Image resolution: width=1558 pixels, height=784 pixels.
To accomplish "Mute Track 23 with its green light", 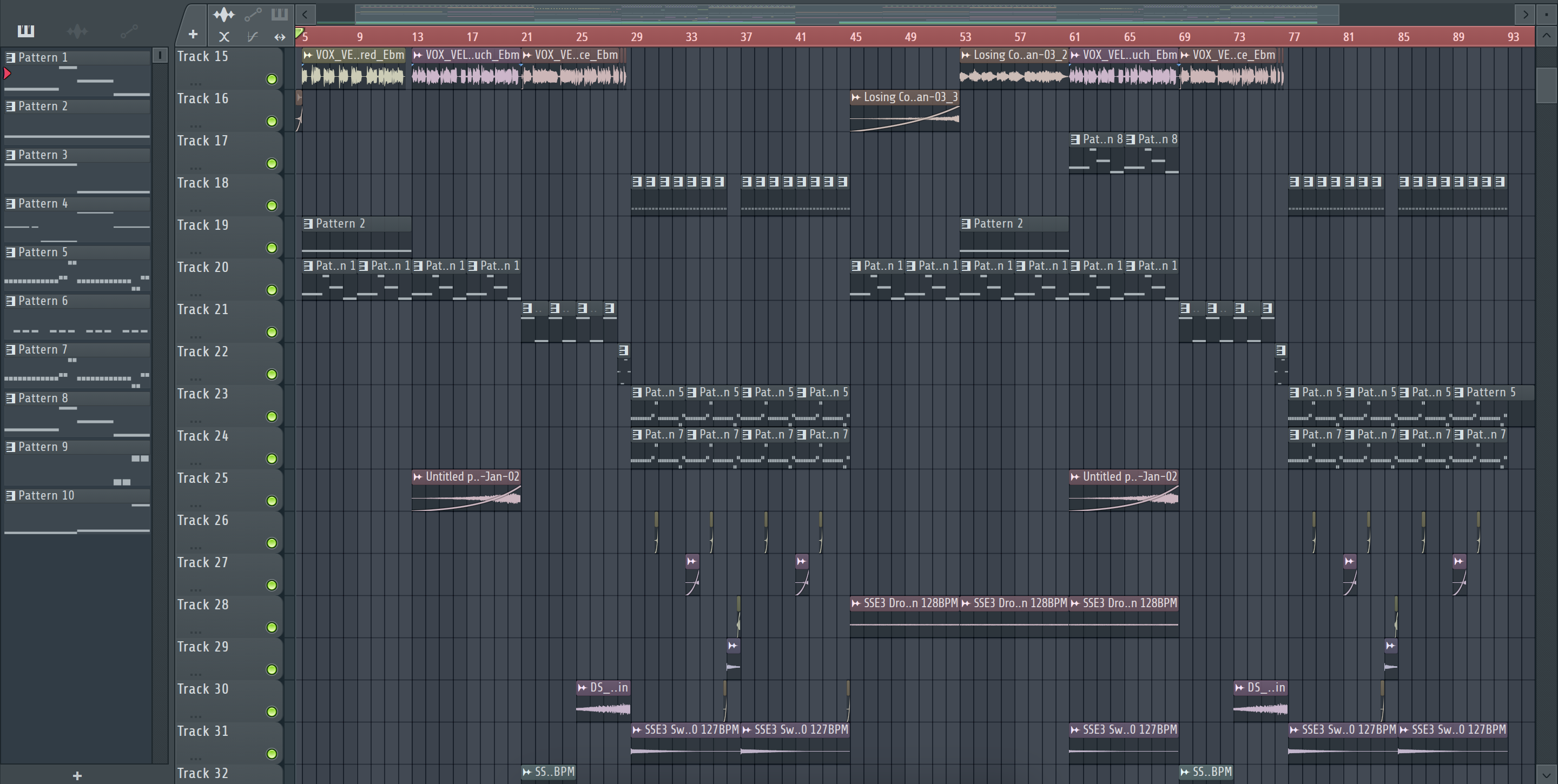I will 272,416.
